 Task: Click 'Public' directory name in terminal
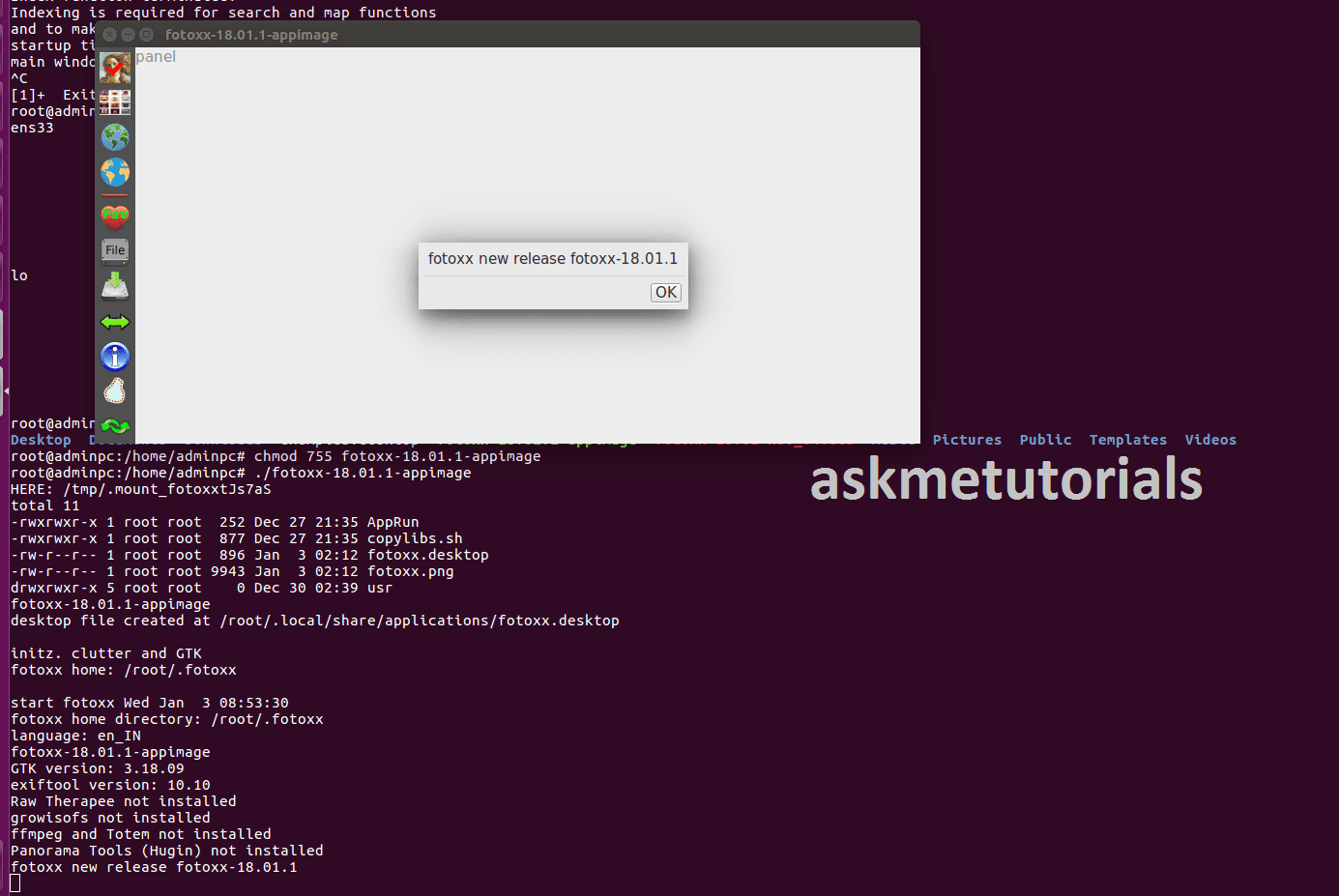click(x=1045, y=440)
